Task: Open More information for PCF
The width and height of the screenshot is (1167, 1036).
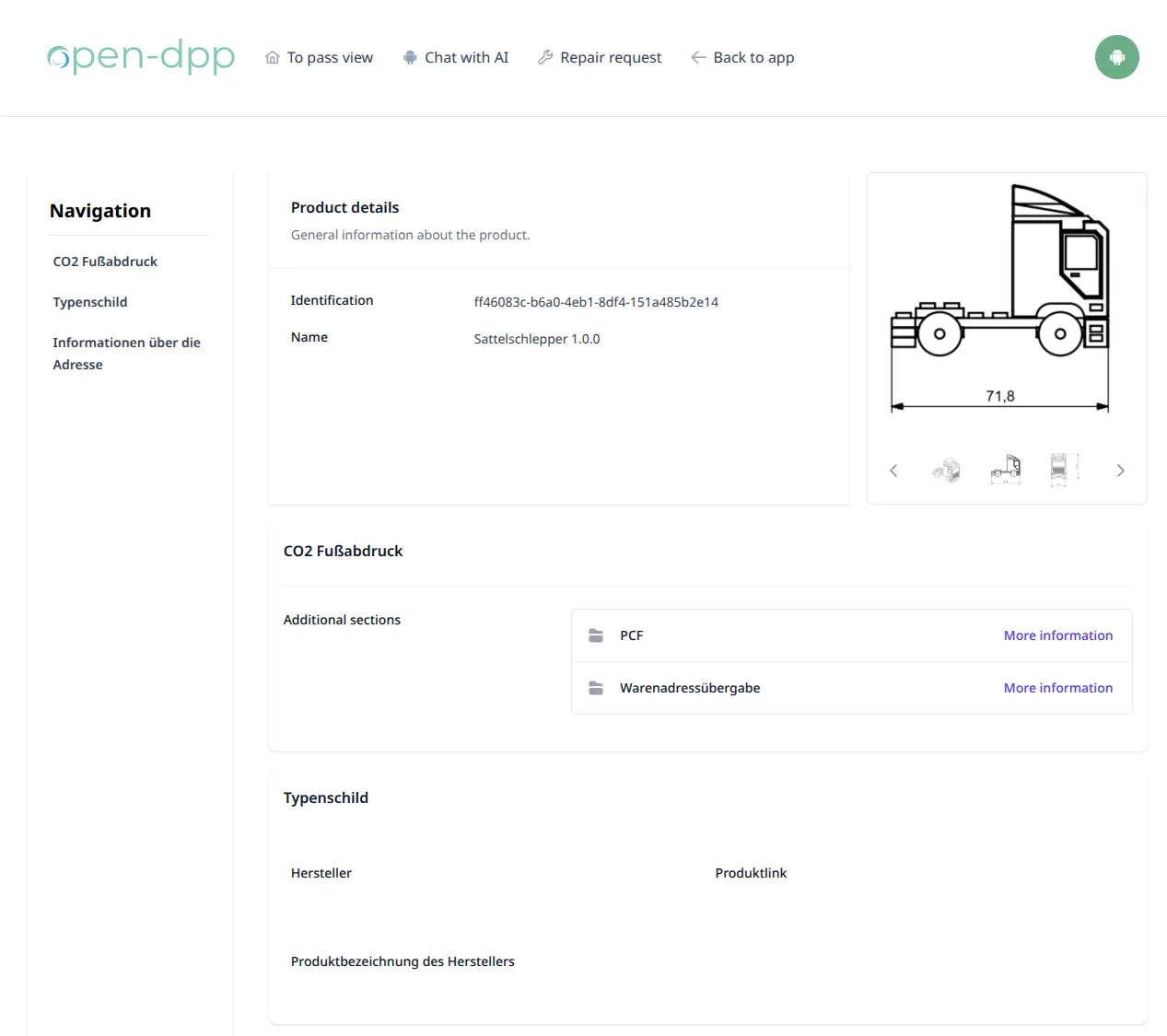Action: [x=1057, y=635]
